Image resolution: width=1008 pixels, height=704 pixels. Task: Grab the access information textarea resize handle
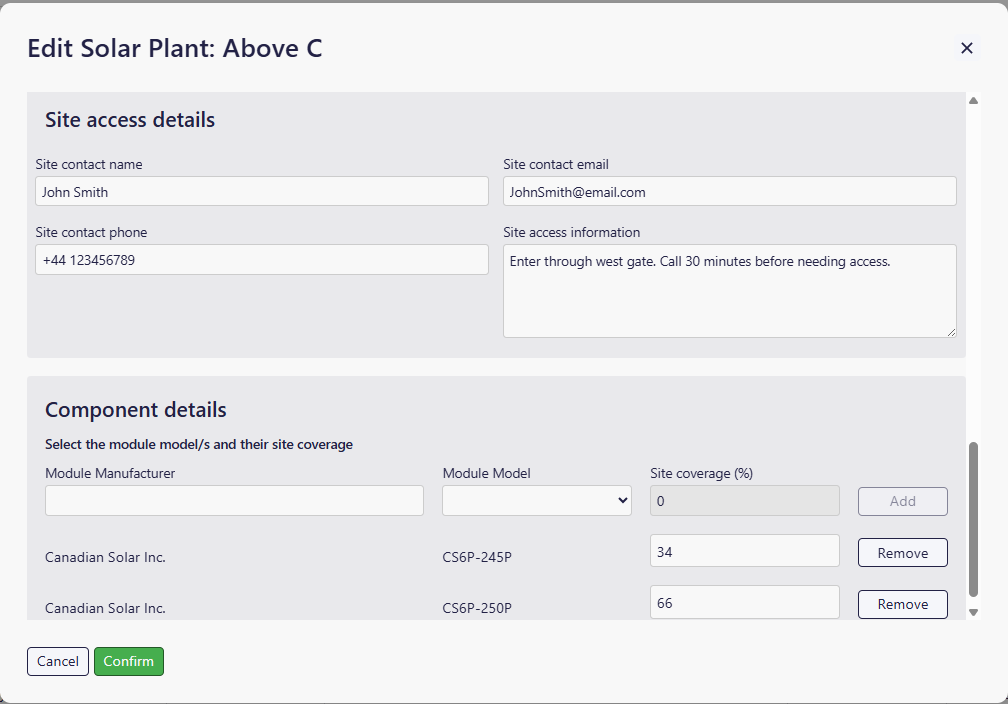coord(951,332)
